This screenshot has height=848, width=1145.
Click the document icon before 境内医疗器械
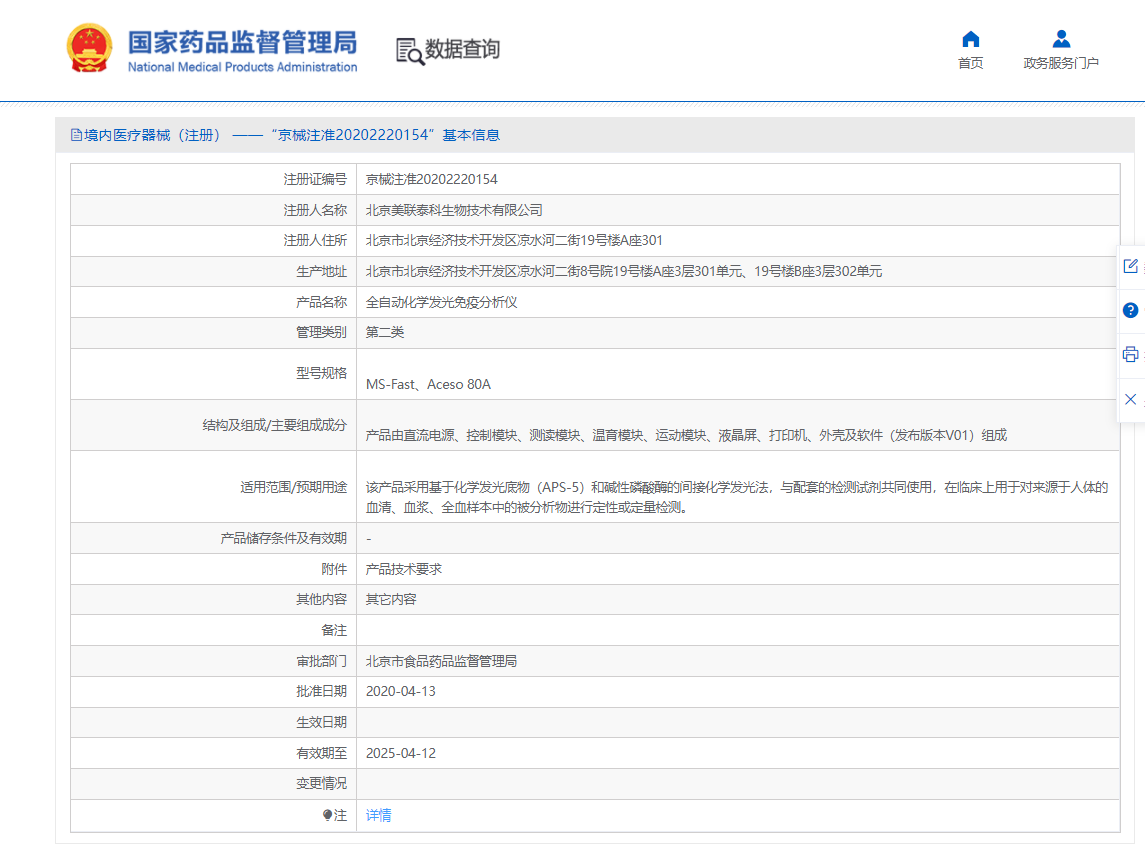(x=76, y=135)
